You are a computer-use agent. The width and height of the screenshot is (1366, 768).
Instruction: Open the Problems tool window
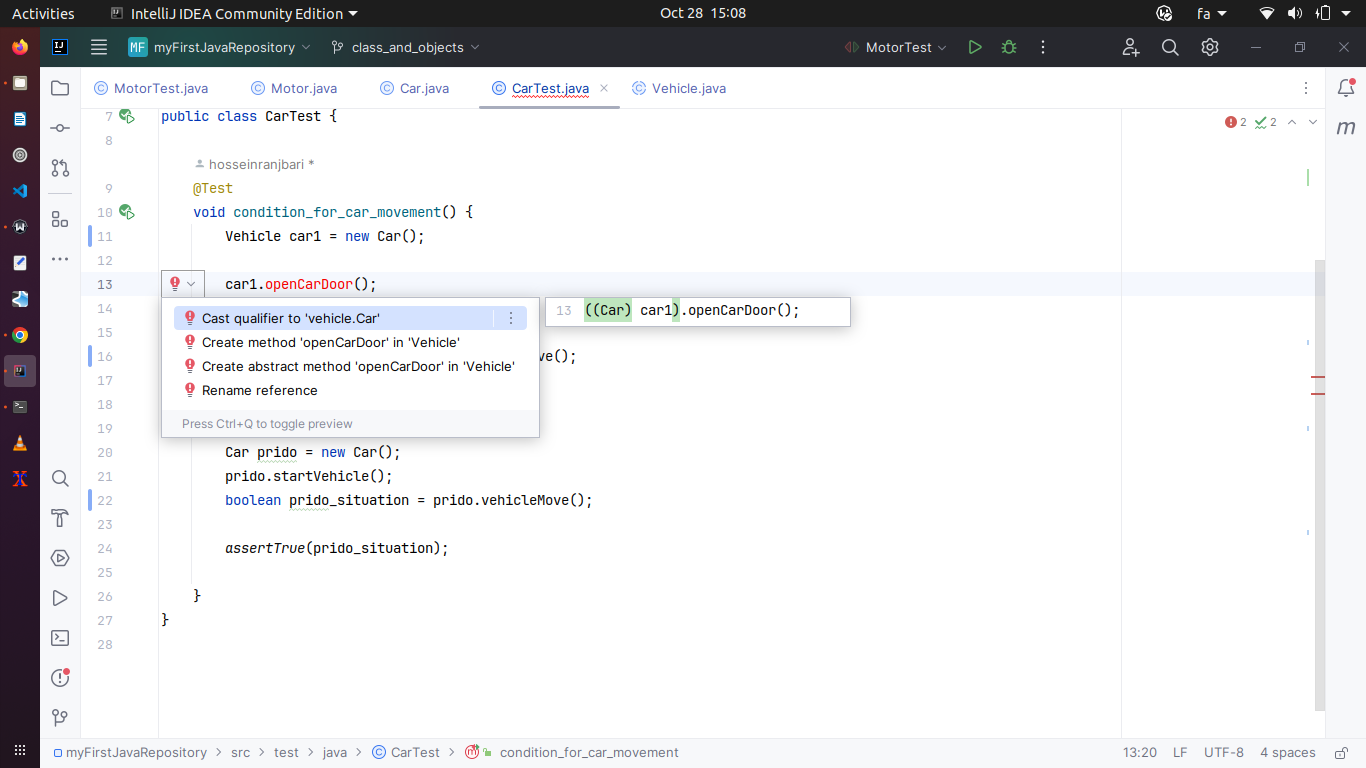pyautogui.click(x=60, y=678)
